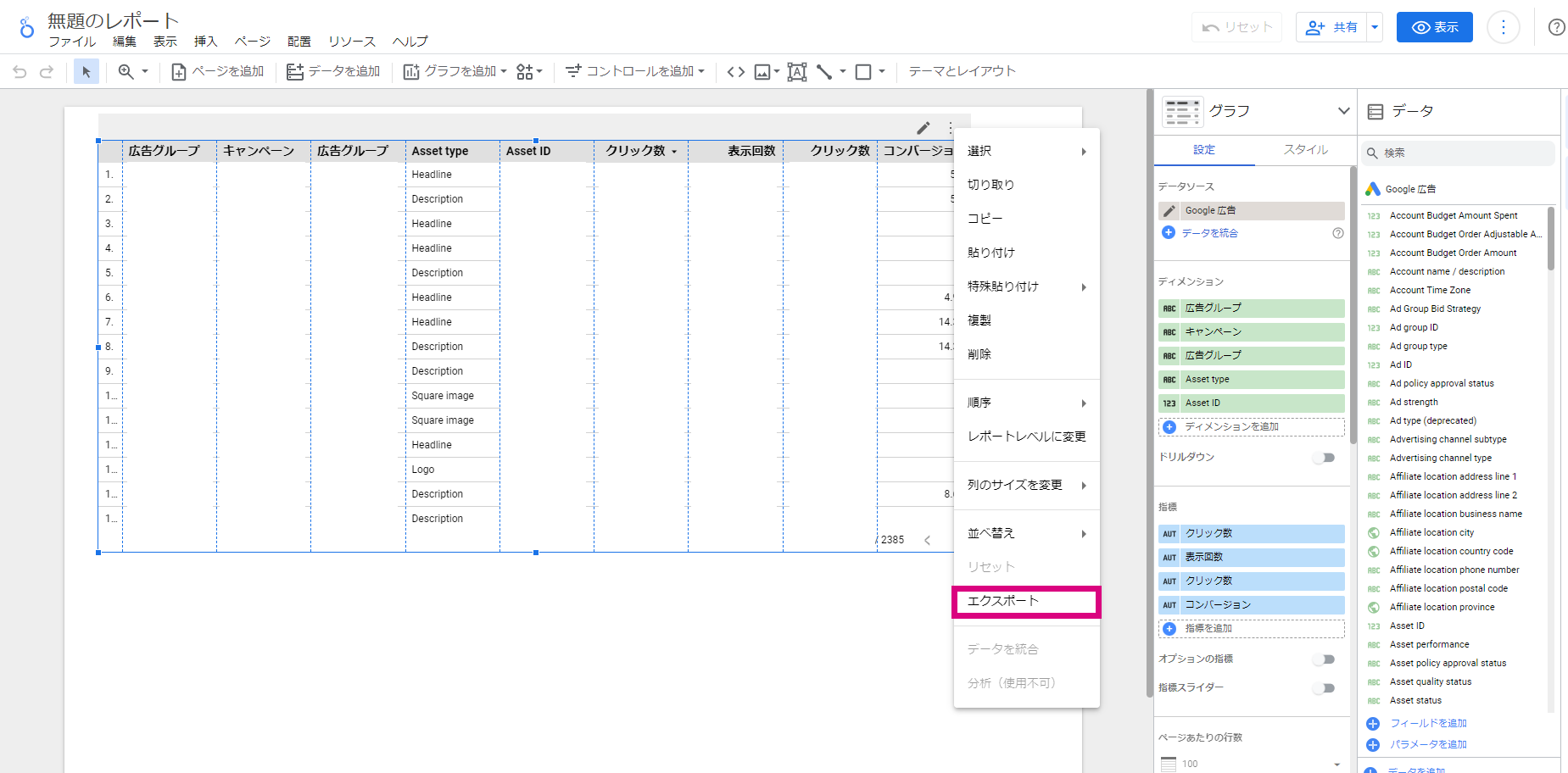1568x773 pixels.
Task: Choose エクスポート in the context menu
Action: coord(1027,601)
